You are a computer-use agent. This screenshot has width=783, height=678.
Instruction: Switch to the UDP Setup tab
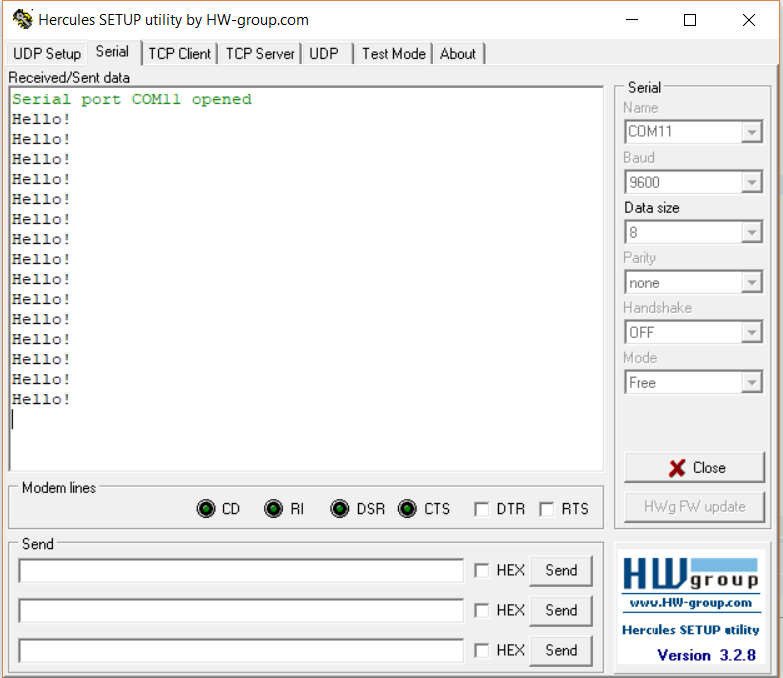point(47,53)
